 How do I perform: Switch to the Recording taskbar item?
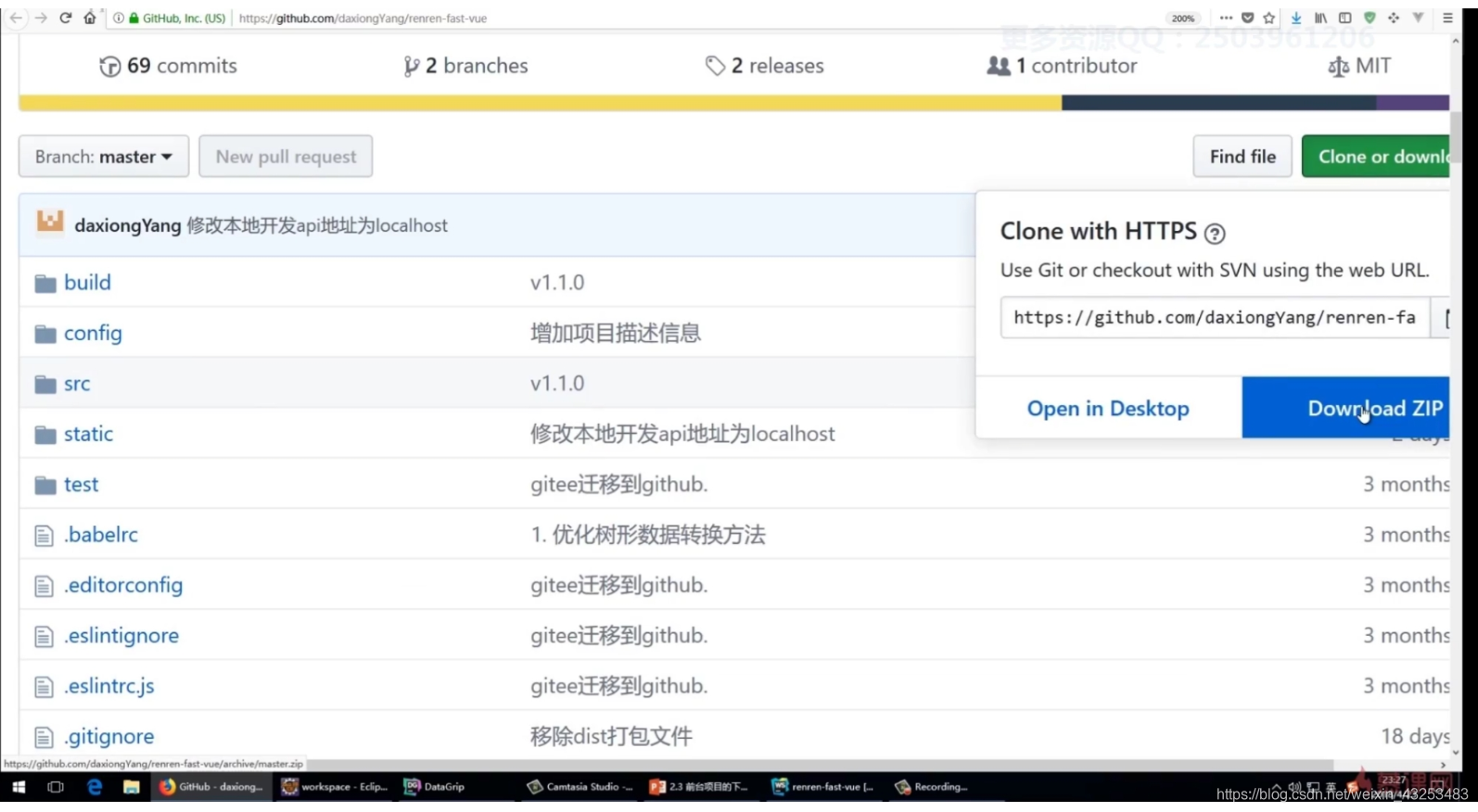coord(932,787)
